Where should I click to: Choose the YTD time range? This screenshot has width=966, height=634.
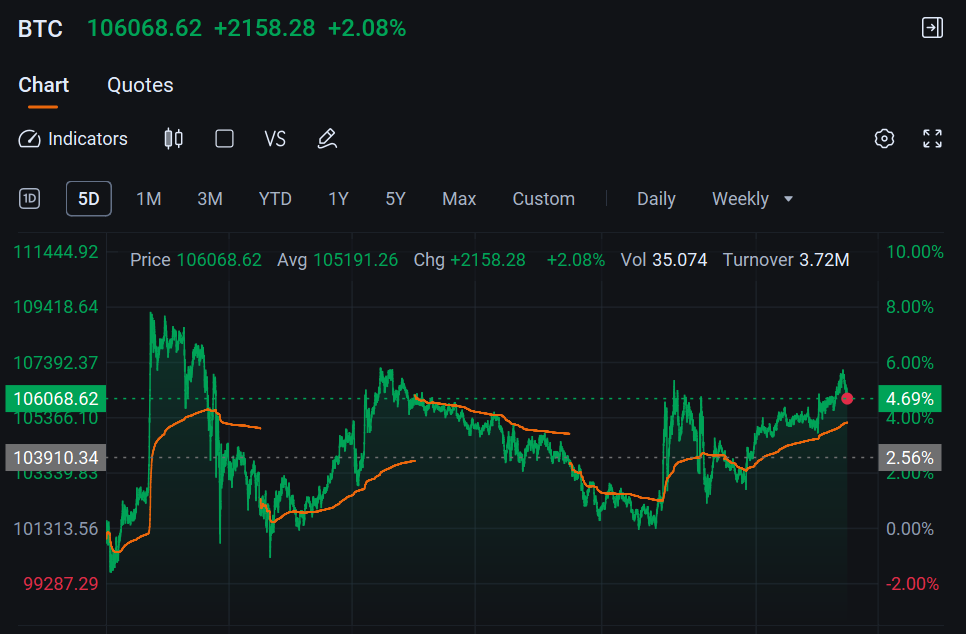[275, 199]
